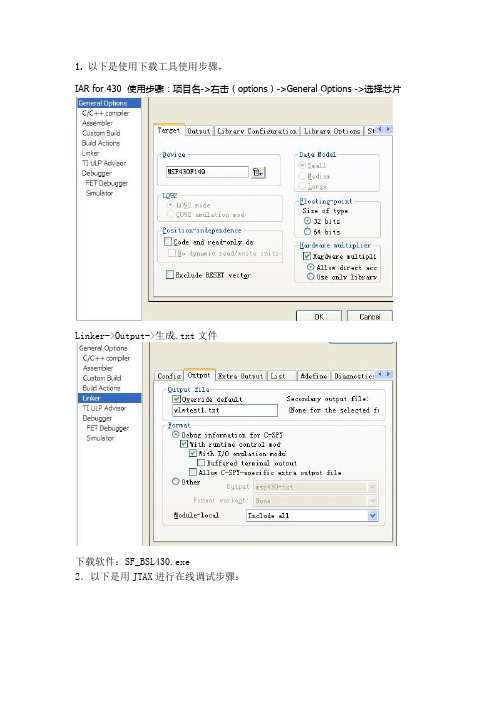Open the Format variant None dropdown
The height and width of the screenshot is (702, 496).
(x=372, y=501)
